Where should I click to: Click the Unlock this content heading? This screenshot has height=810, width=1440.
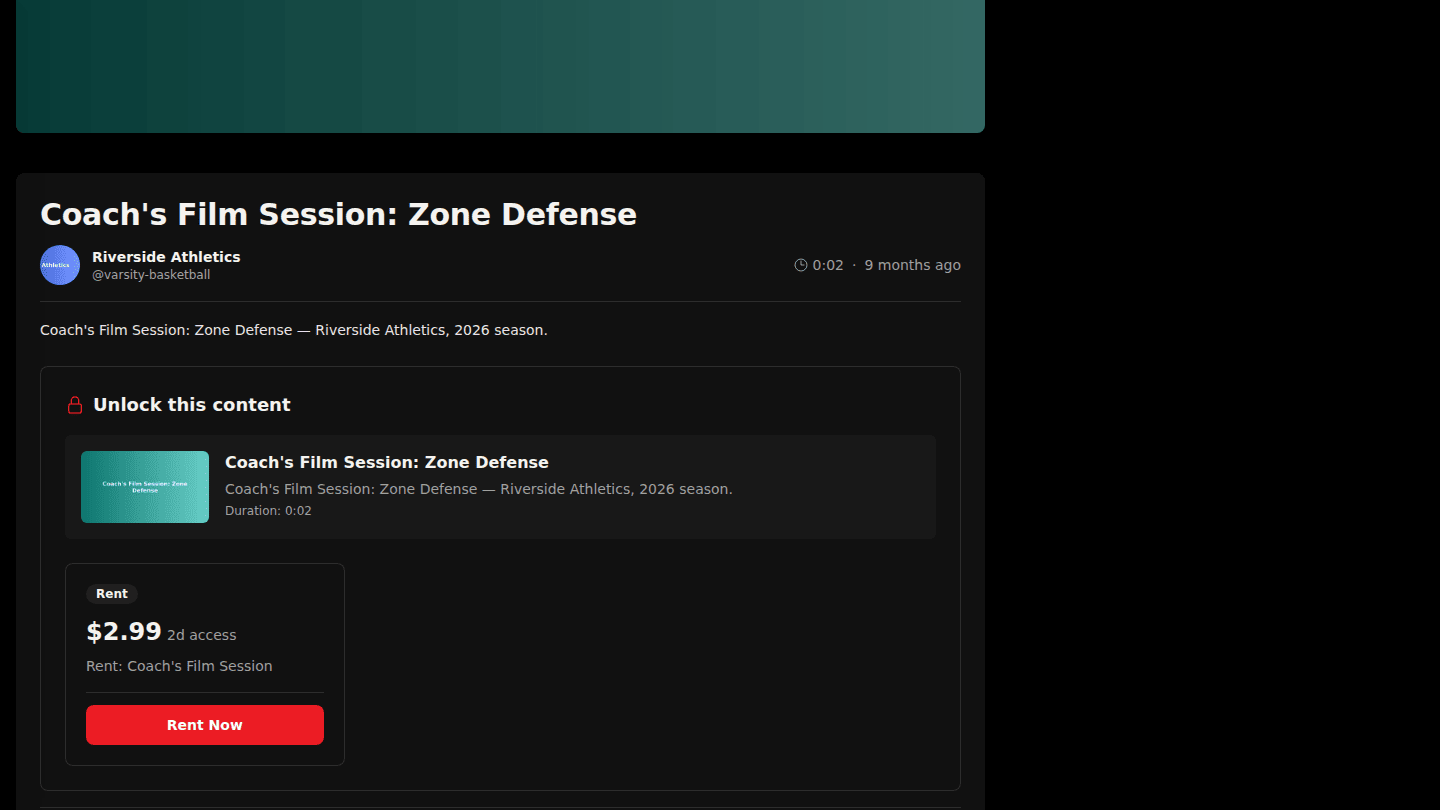[x=192, y=405]
